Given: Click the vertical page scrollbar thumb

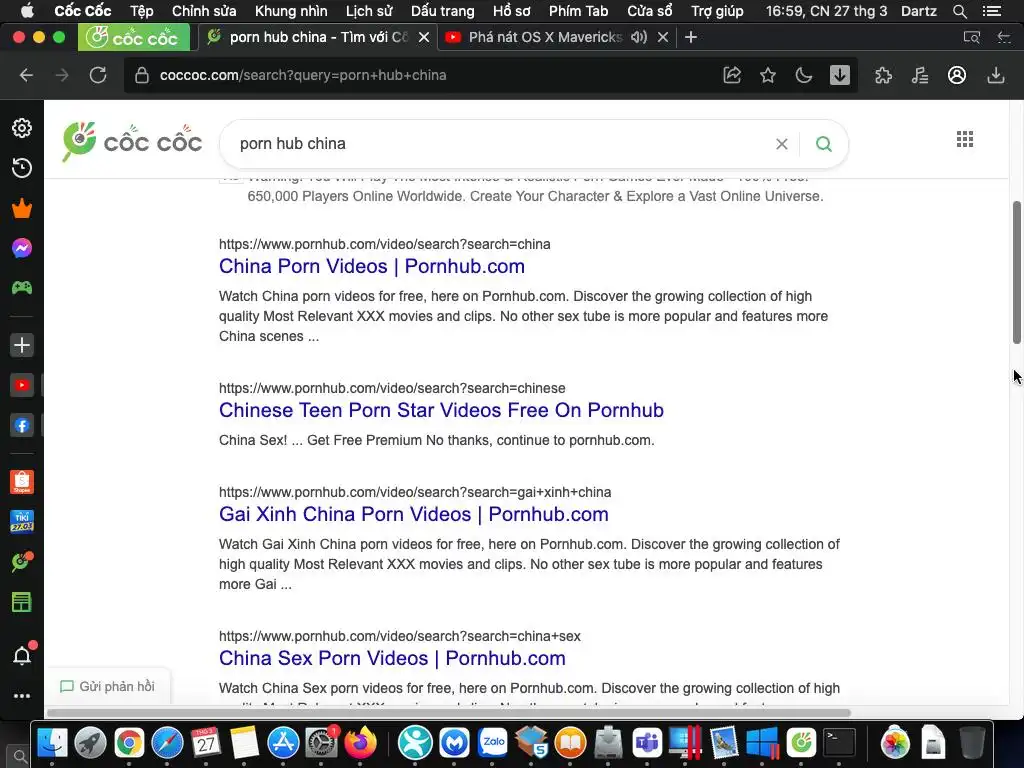Looking at the screenshot, I should click(x=1016, y=272).
